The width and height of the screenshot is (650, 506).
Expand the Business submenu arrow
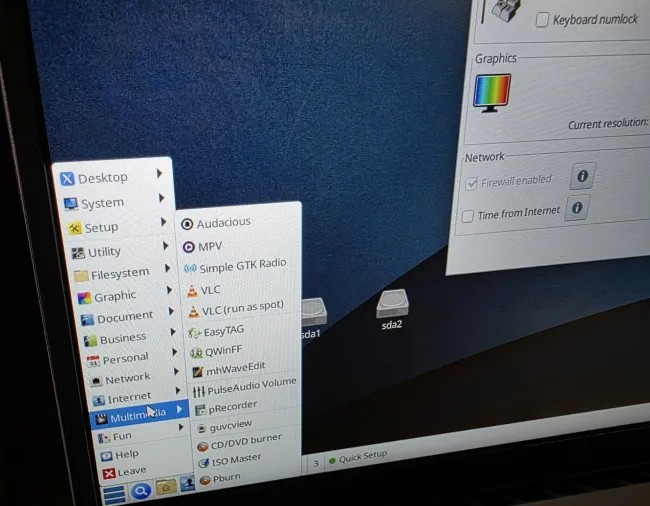pyautogui.click(x=173, y=332)
